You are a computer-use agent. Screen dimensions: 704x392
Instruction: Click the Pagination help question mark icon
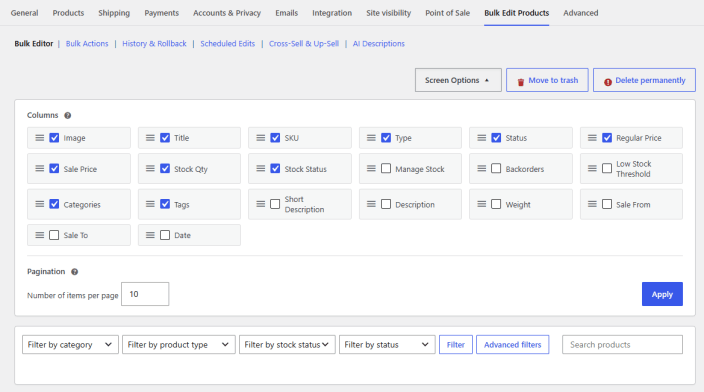(x=75, y=272)
